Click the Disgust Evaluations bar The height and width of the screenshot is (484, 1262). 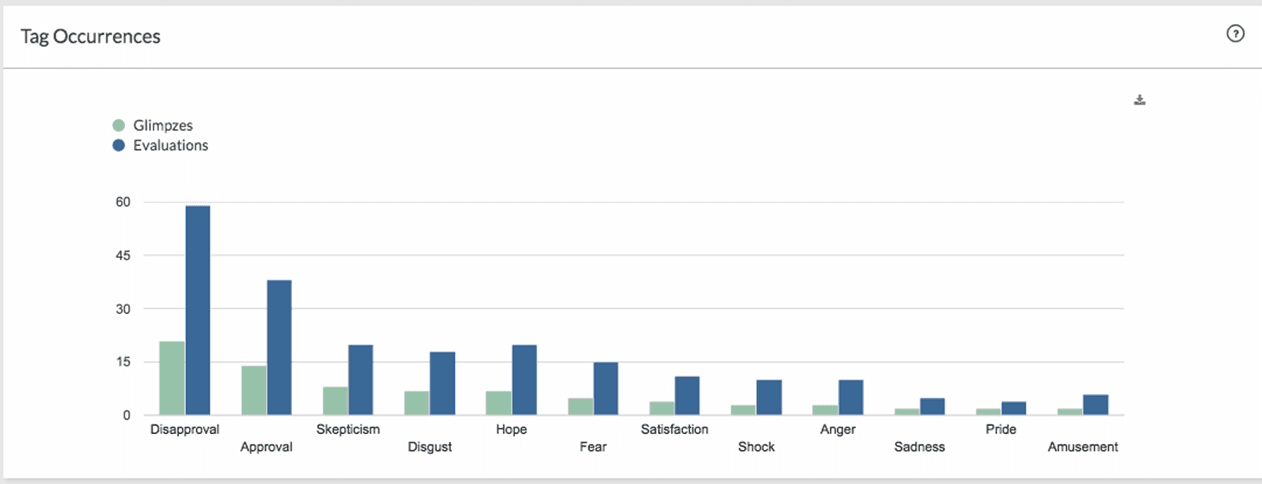click(x=442, y=383)
